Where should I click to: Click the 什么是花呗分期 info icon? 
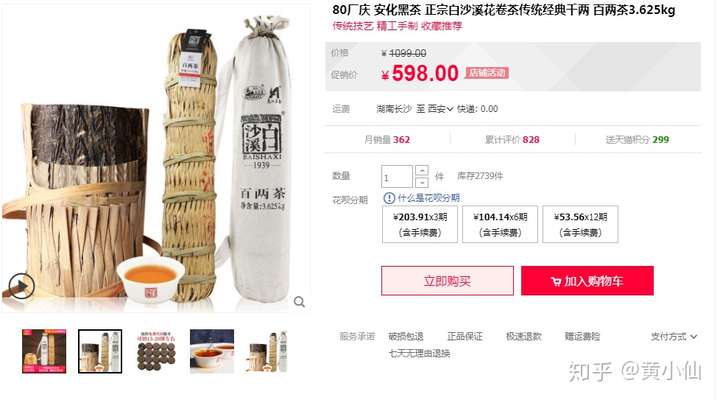click(x=389, y=198)
